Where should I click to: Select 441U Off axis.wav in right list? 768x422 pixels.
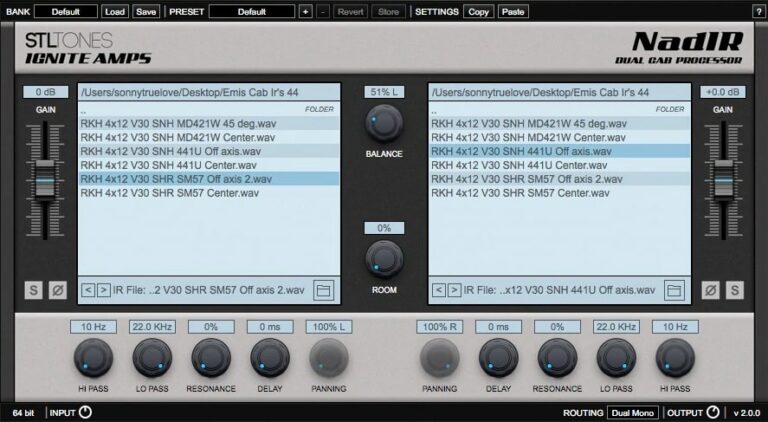[x=560, y=151]
